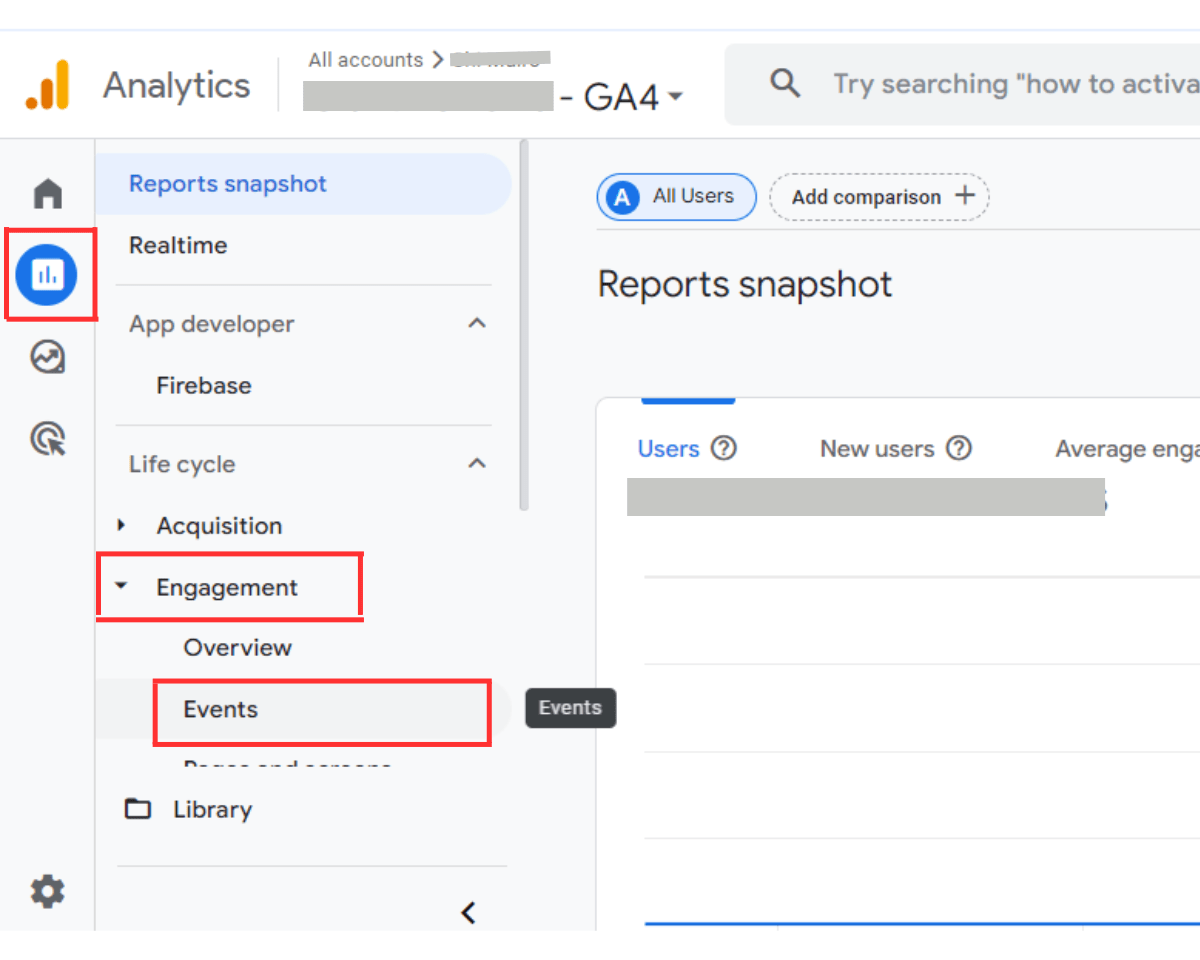Open the Reports bar-chart icon
Viewport: 1200px width, 960px height.
(47, 274)
